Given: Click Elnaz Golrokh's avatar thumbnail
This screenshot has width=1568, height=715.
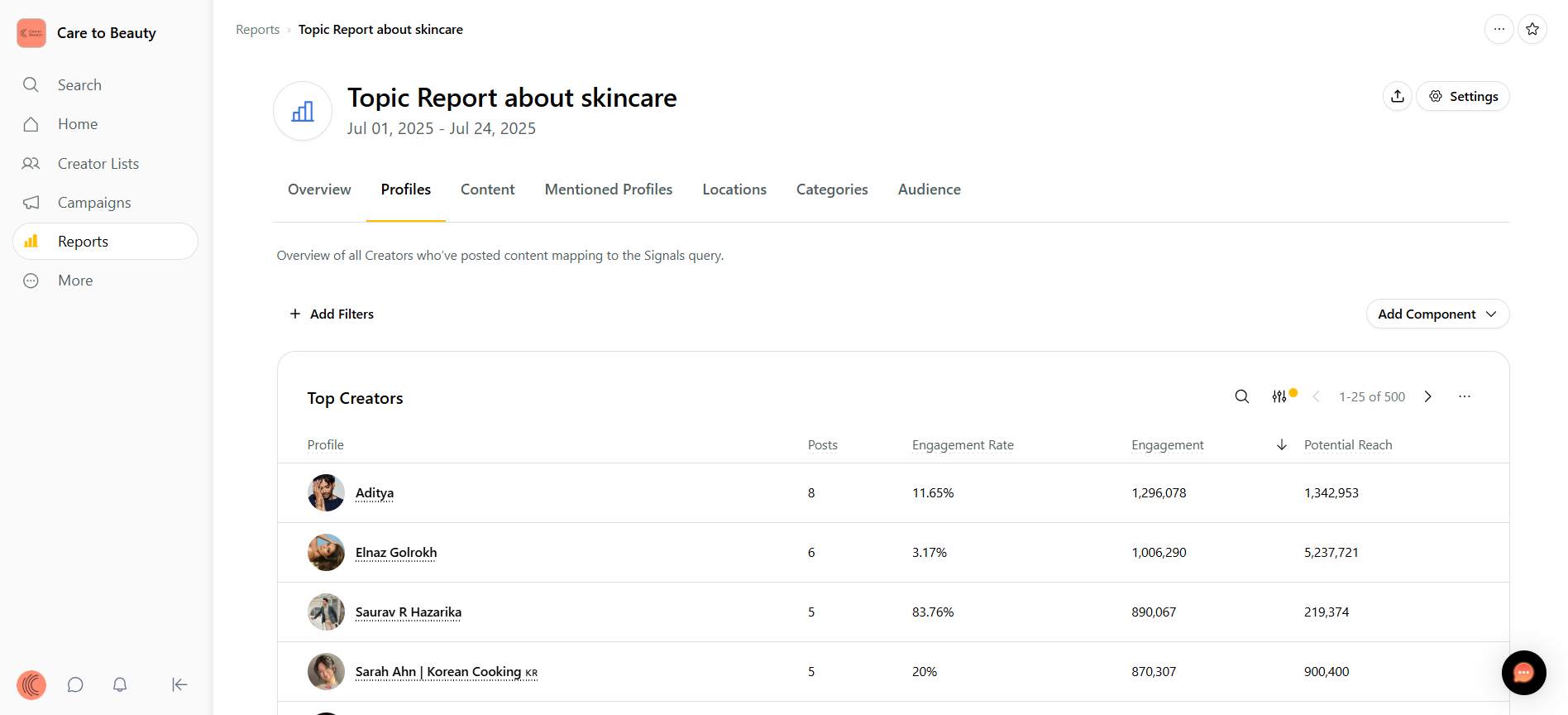Looking at the screenshot, I should pyautogui.click(x=326, y=553).
